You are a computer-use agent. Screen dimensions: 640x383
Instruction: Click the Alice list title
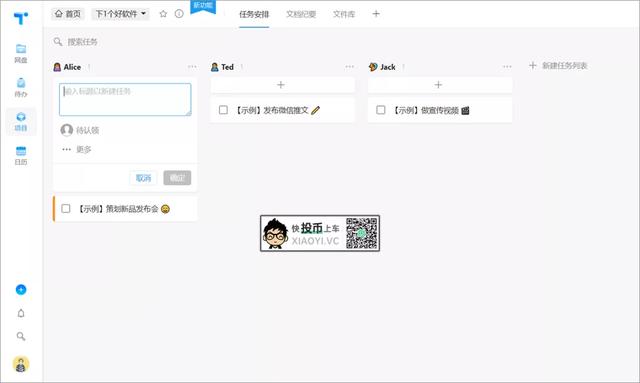click(72, 67)
